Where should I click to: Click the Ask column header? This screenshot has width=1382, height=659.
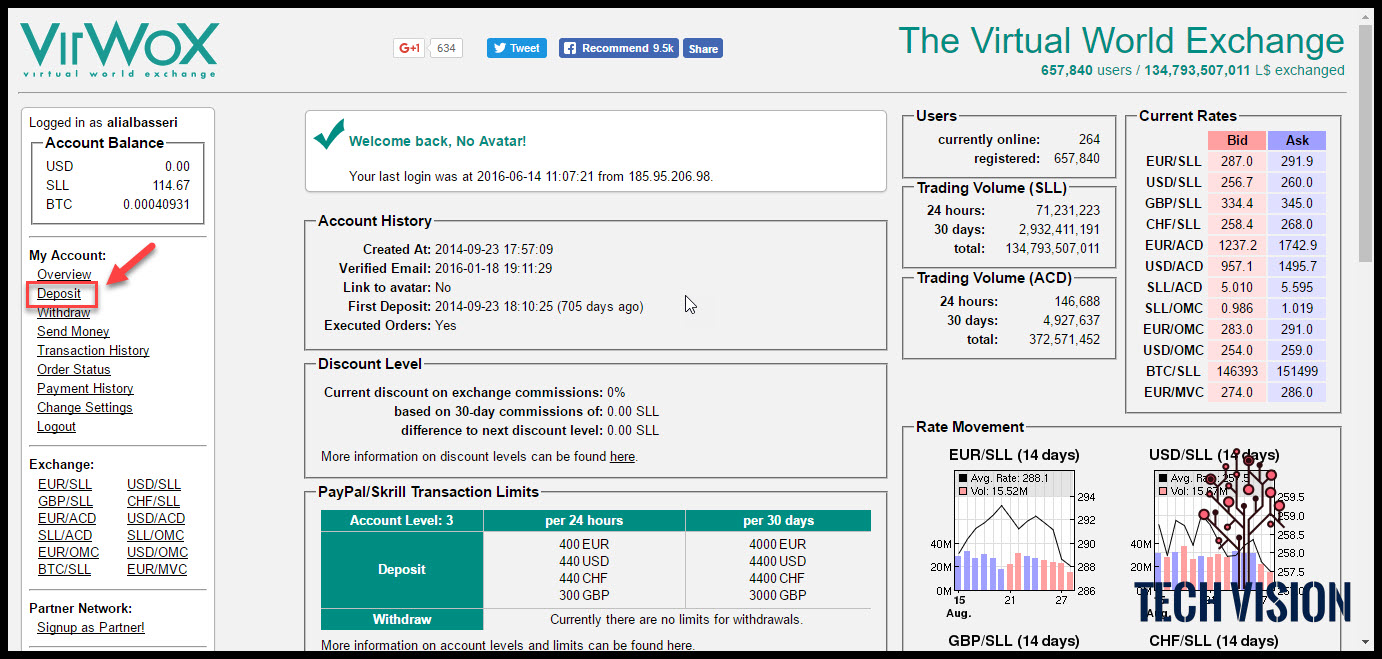(1297, 140)
